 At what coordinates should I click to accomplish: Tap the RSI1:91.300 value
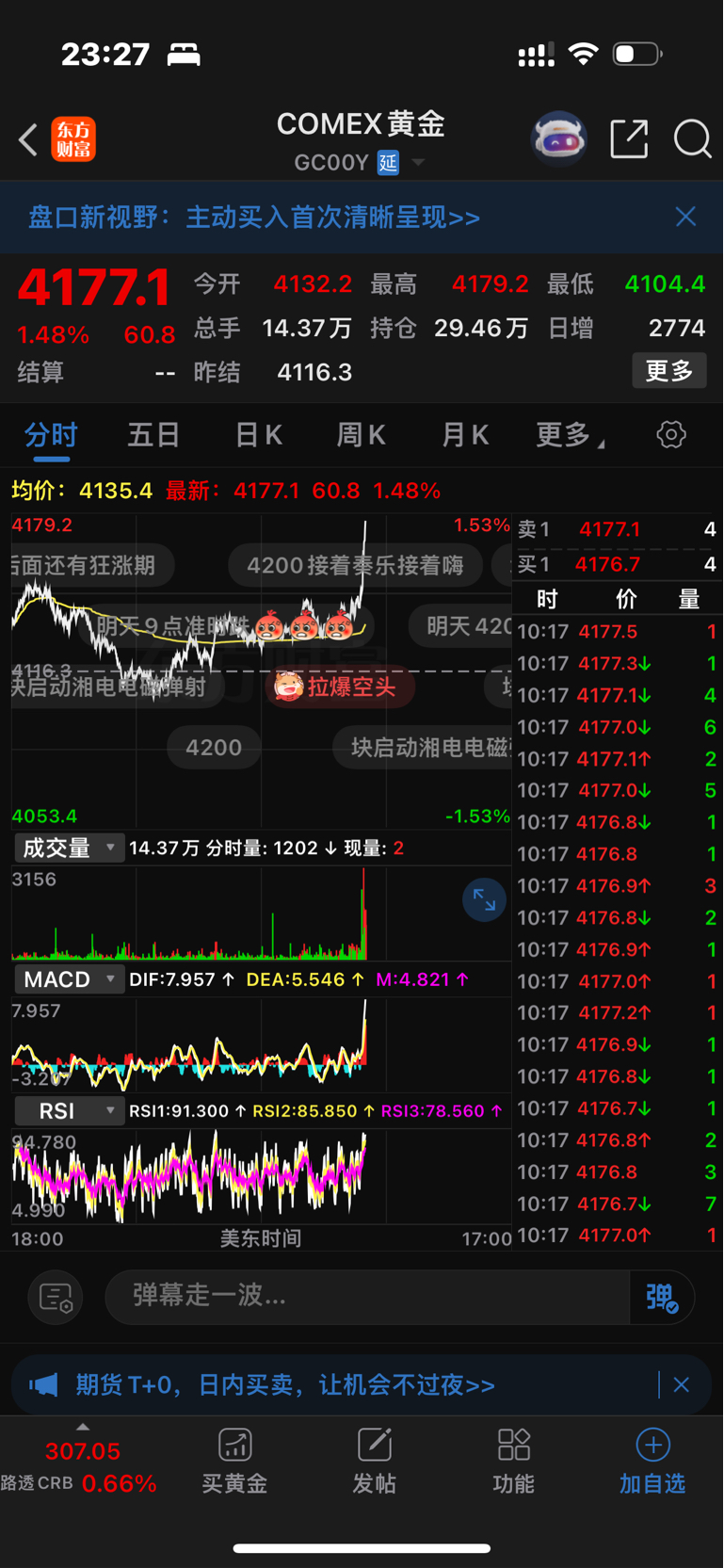coord(187,1111)
